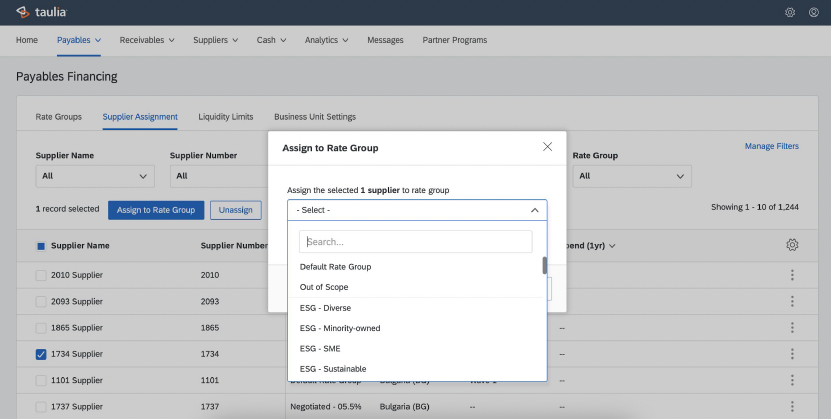This screenshot has width=831, height=419.
Task: Switch to Business Unit Settings tab
Action: (x=315, y=117)
